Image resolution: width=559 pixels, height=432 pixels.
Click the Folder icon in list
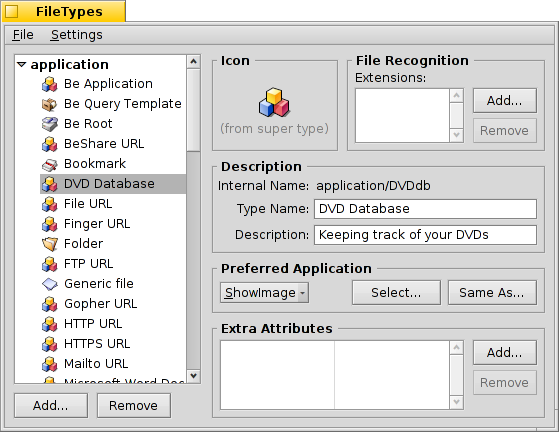(50, 244)
